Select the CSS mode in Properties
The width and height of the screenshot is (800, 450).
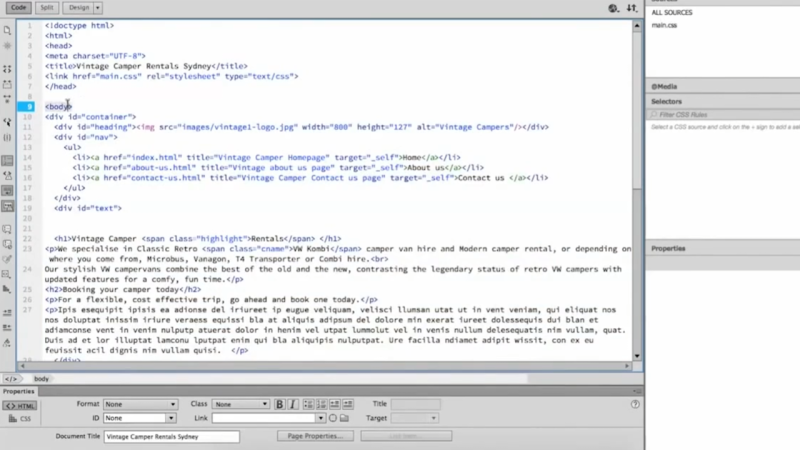click(x=20, y=419)
